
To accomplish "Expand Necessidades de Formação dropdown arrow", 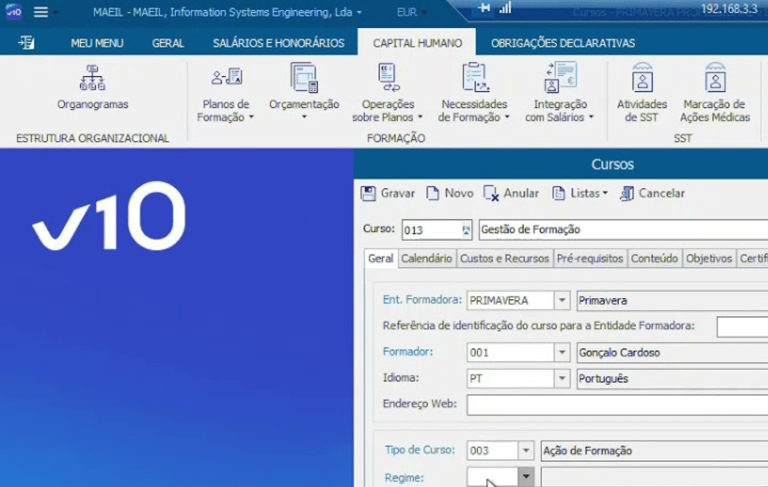I will click(x=507, y=117).
